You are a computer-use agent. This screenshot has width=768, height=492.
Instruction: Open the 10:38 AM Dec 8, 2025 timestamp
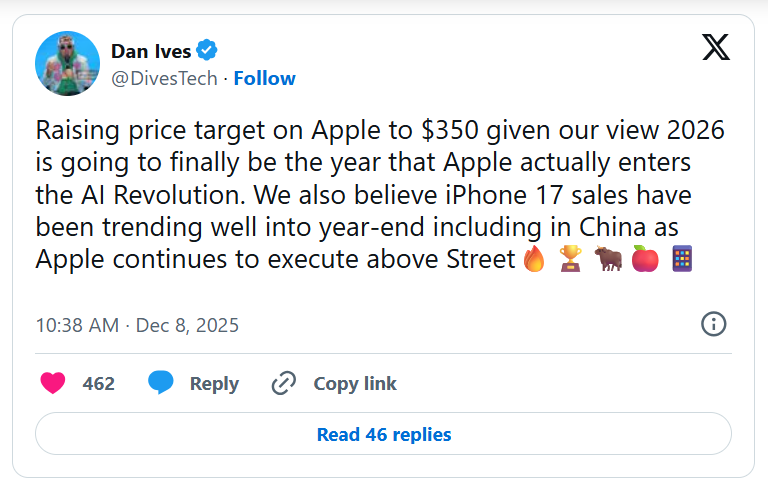(x=137, y=325)
